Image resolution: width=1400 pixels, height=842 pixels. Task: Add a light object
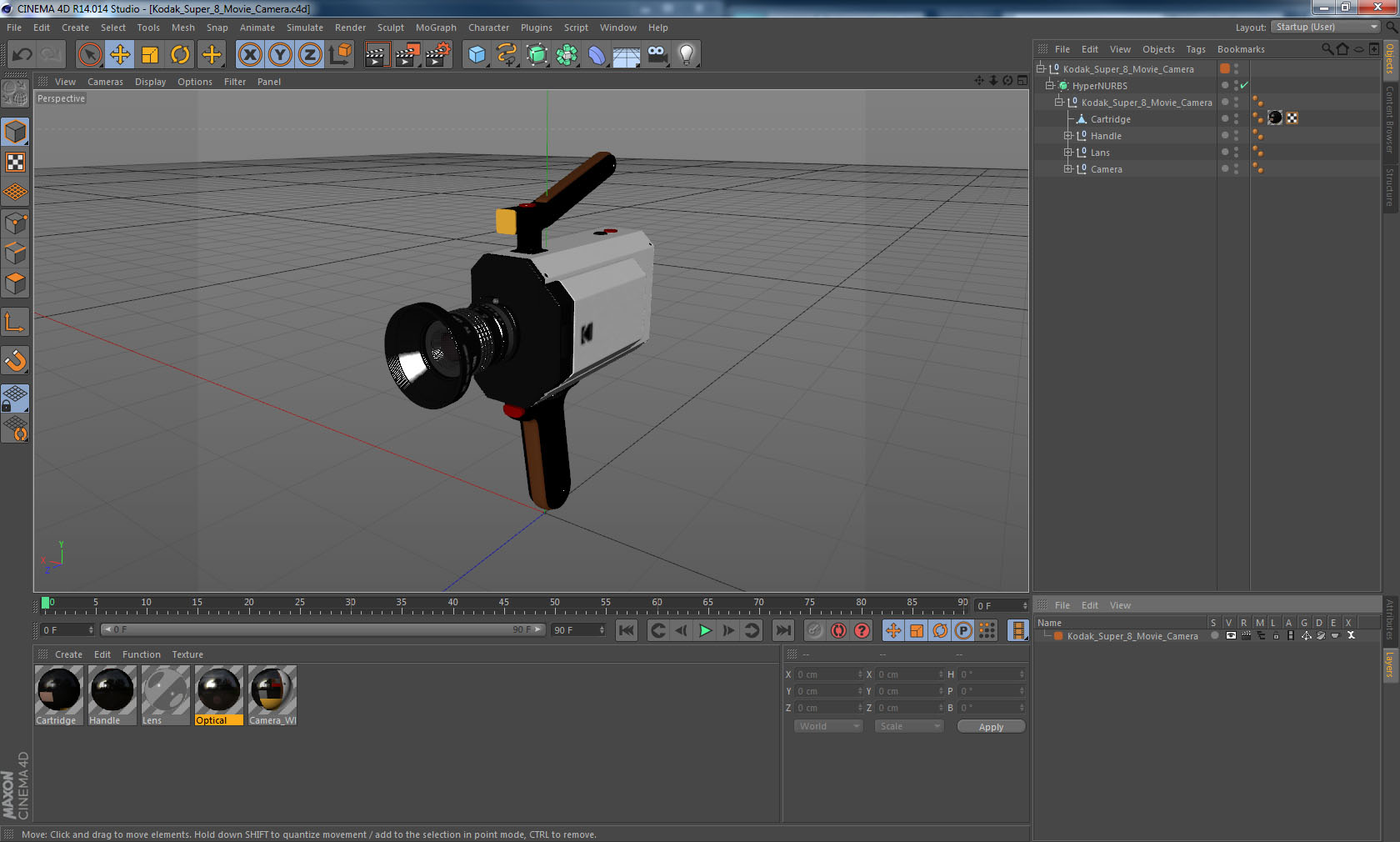pyautogui.click(x=687, y=55)
